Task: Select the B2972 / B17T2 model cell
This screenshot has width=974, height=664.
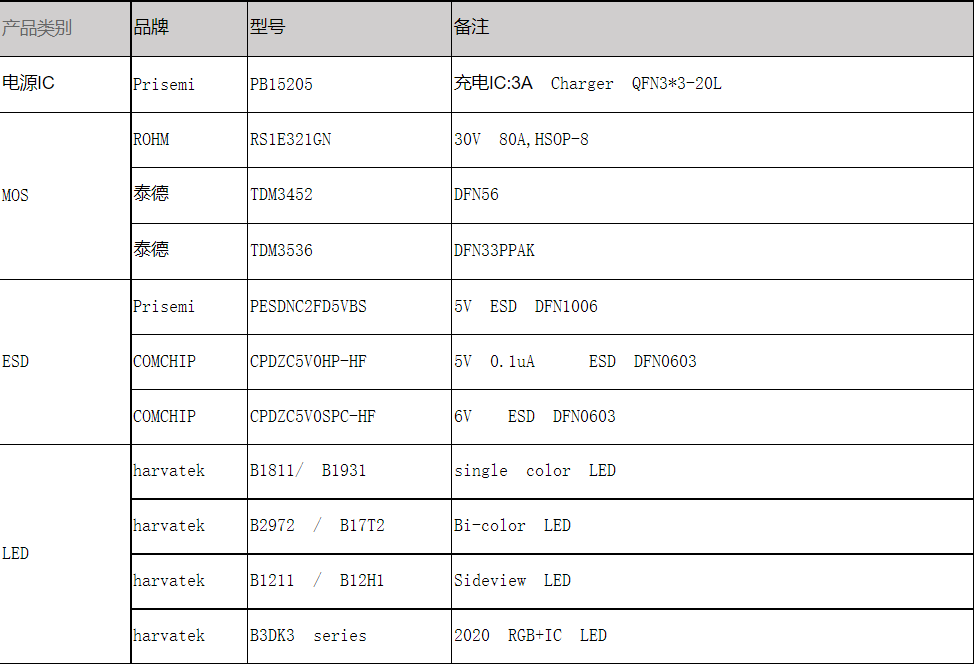Action: pos(350,526)
